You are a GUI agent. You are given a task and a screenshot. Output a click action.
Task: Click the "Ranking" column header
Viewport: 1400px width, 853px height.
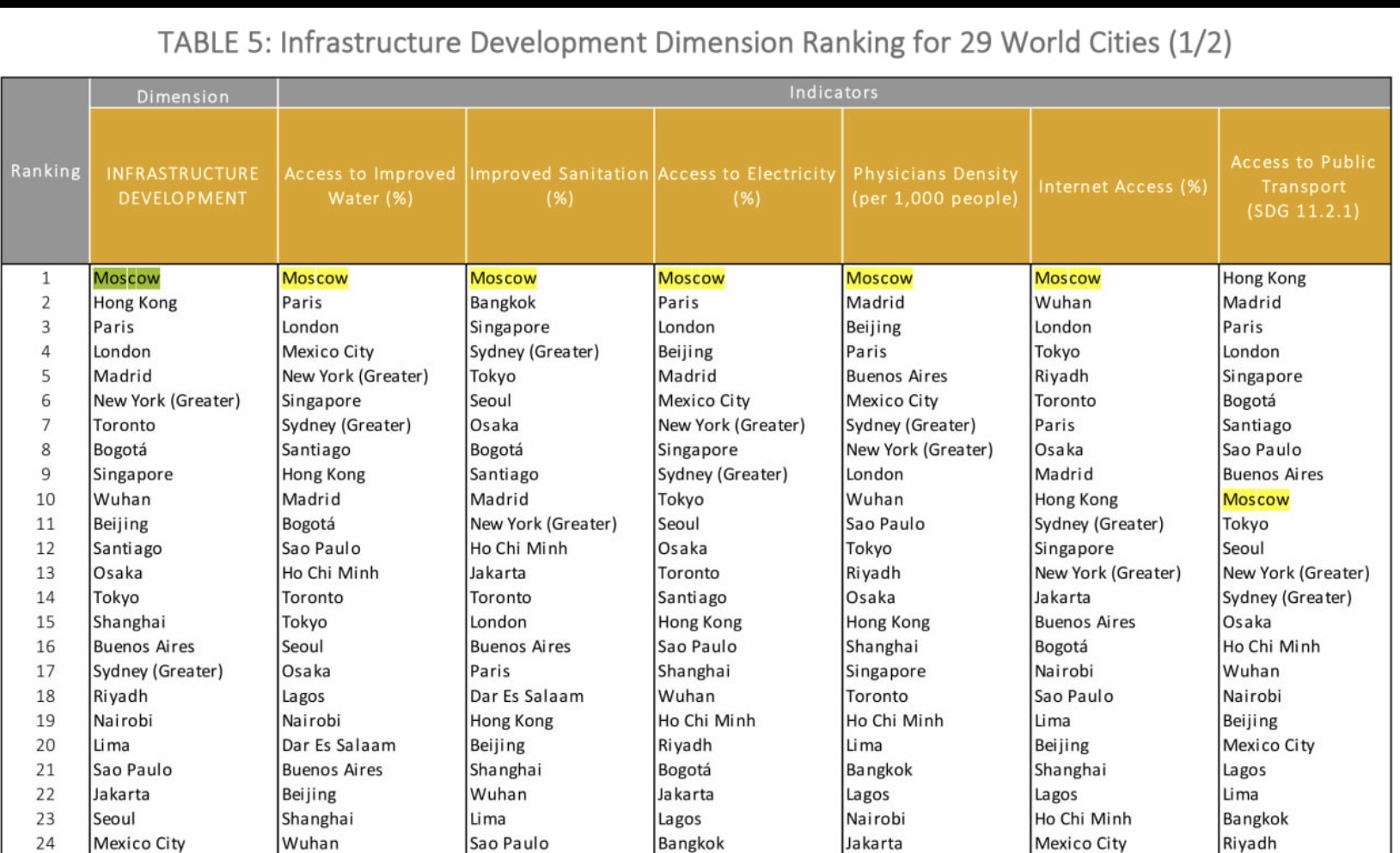pyautogui.click(x=46, y=171)
